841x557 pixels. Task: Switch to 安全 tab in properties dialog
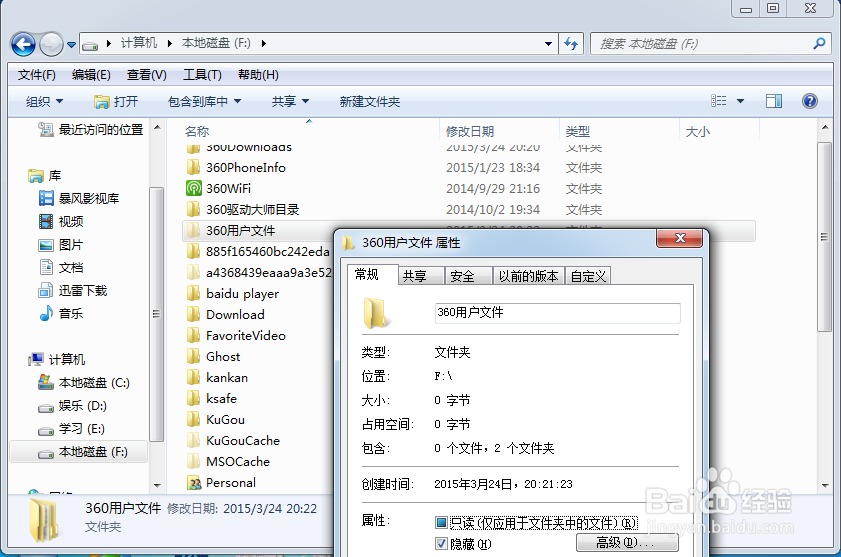pyautogui.click(x=468, y=276)
